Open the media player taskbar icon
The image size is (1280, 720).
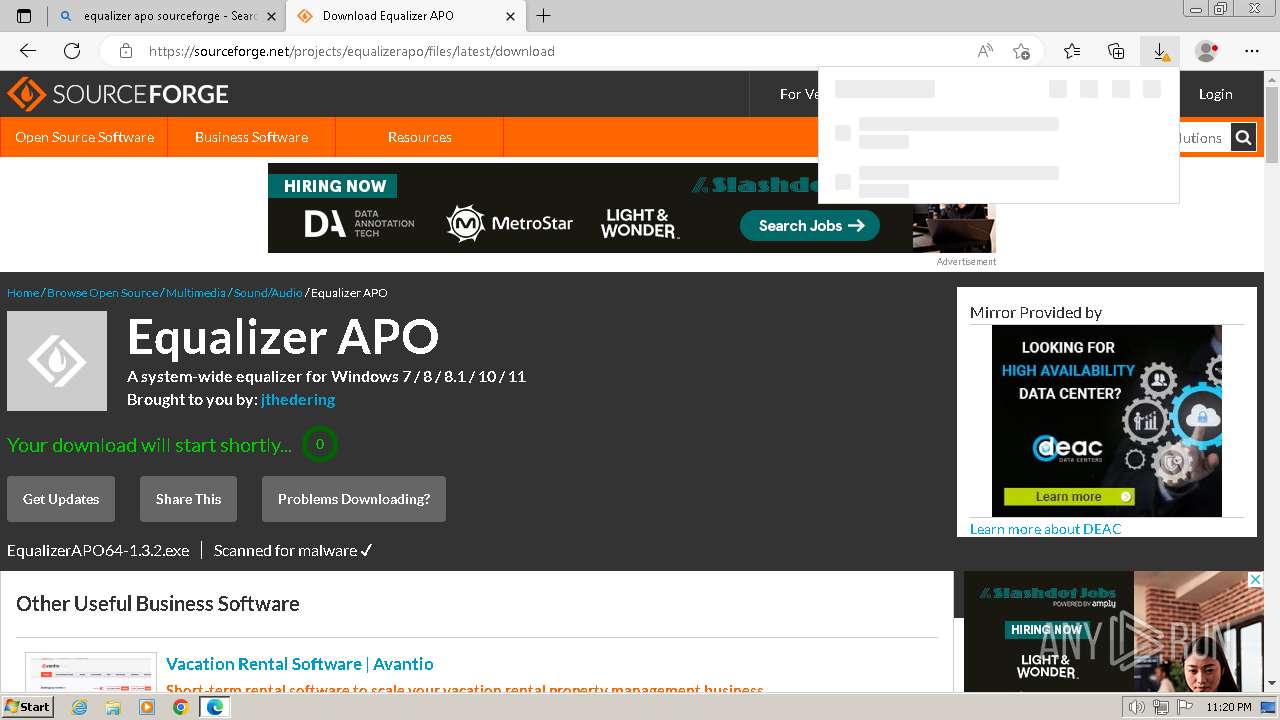coord(147,707)
